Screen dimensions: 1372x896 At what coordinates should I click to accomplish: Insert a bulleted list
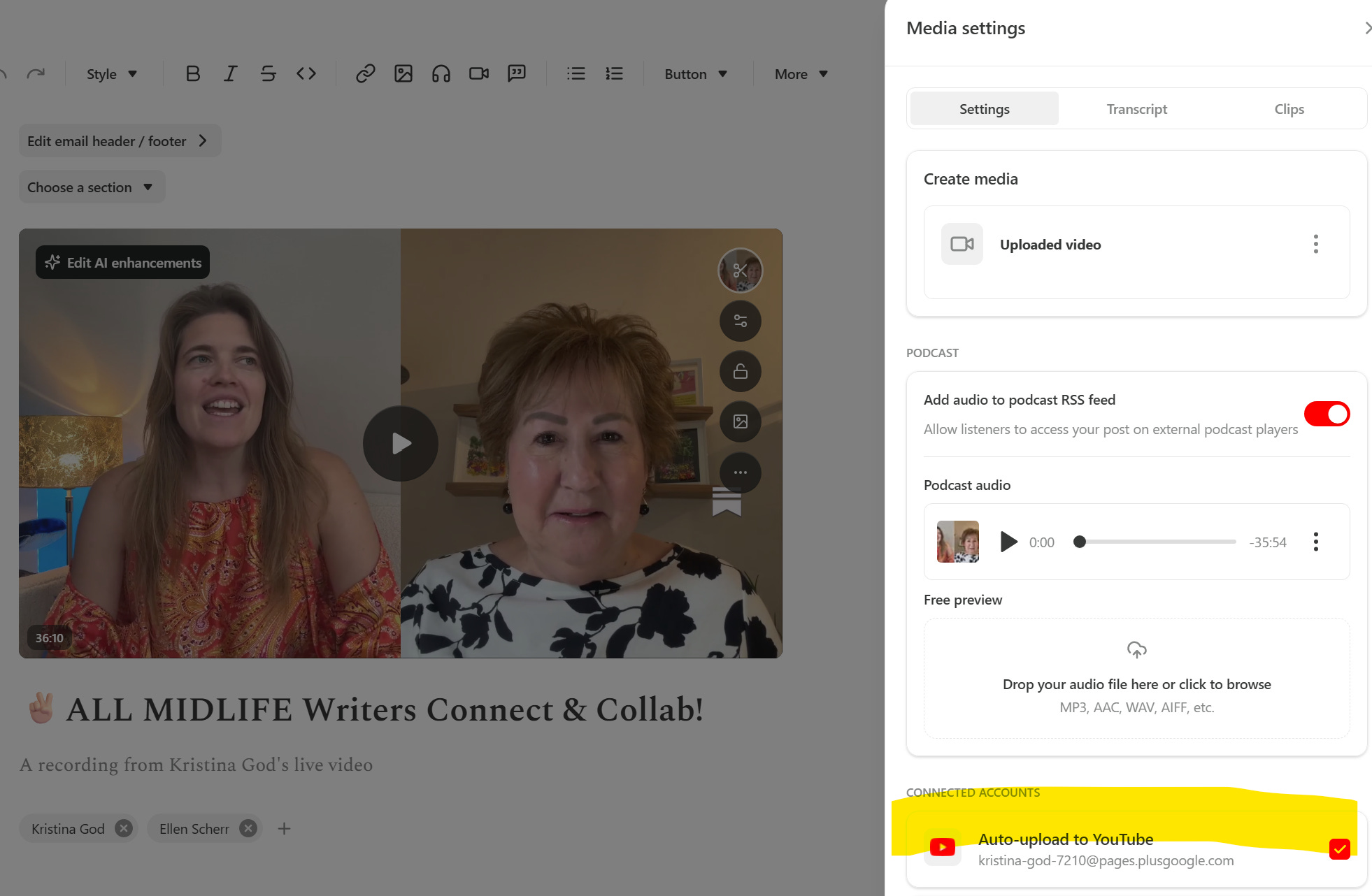pyautogui.click(x=576, y=74)
